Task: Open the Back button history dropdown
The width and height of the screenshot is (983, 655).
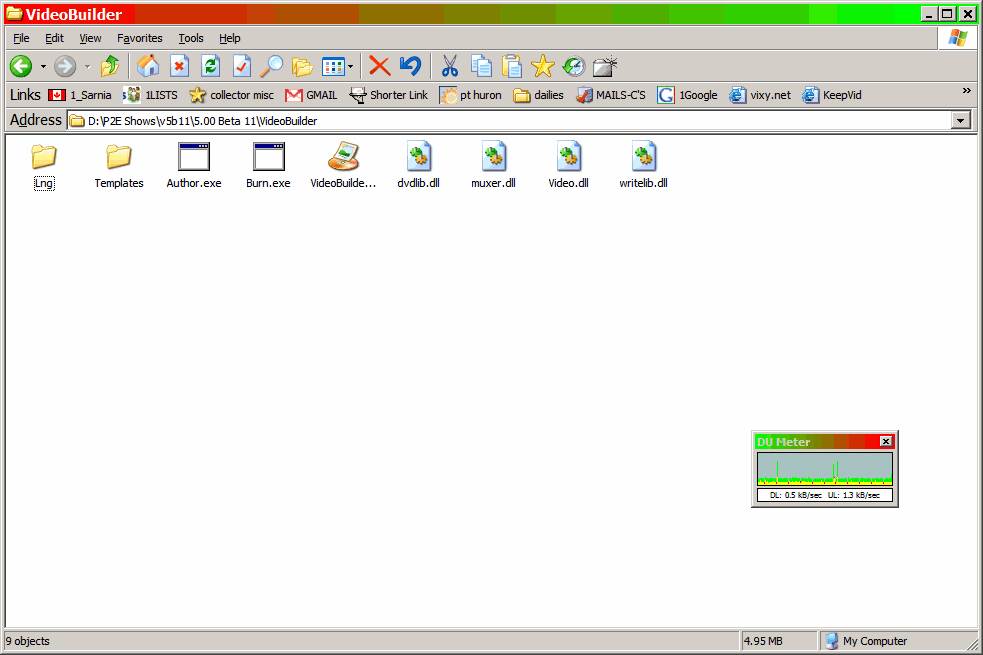Action: (43, 67)
